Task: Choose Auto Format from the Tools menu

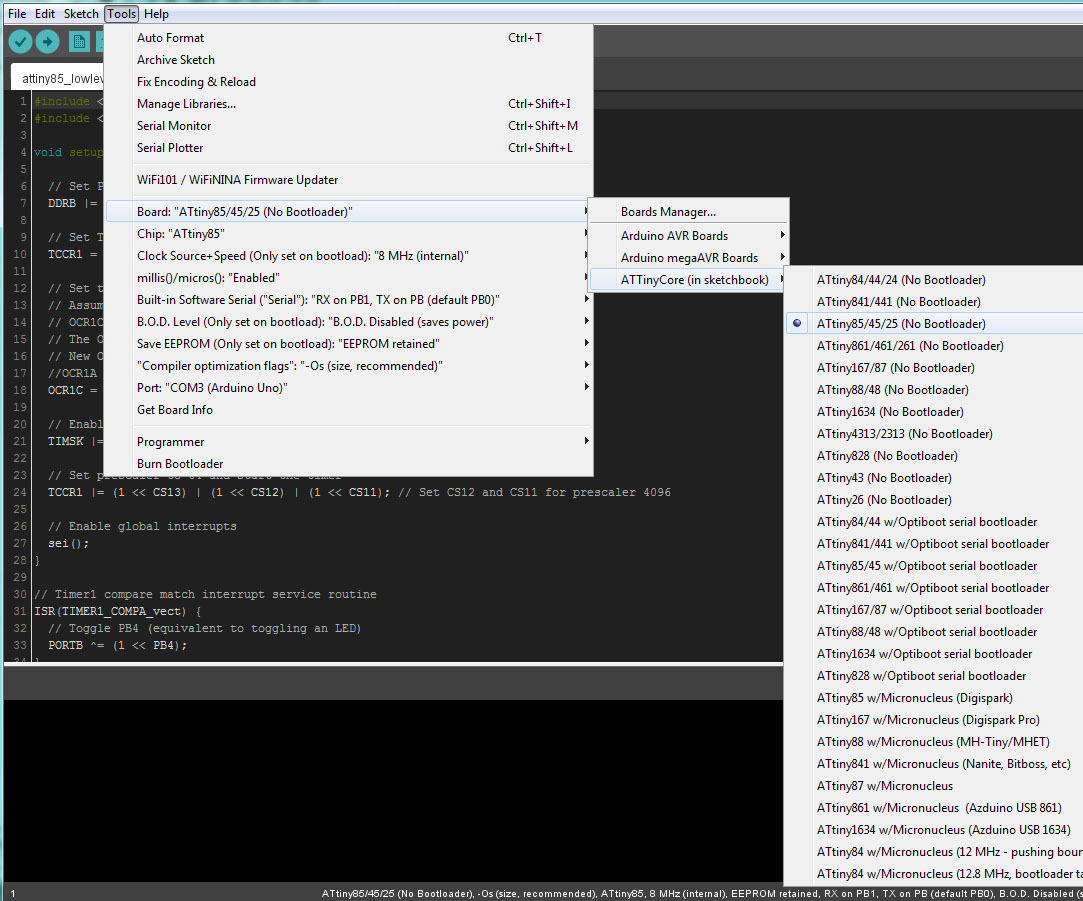Action: tap(349, 38)
